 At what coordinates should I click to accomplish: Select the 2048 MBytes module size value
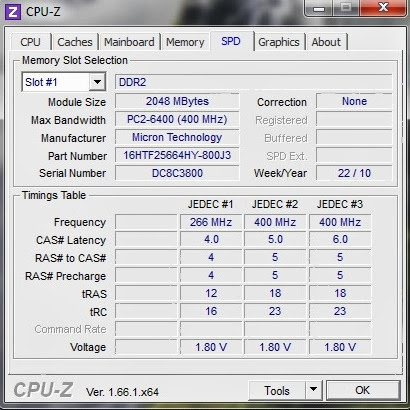tap(177, 101)
